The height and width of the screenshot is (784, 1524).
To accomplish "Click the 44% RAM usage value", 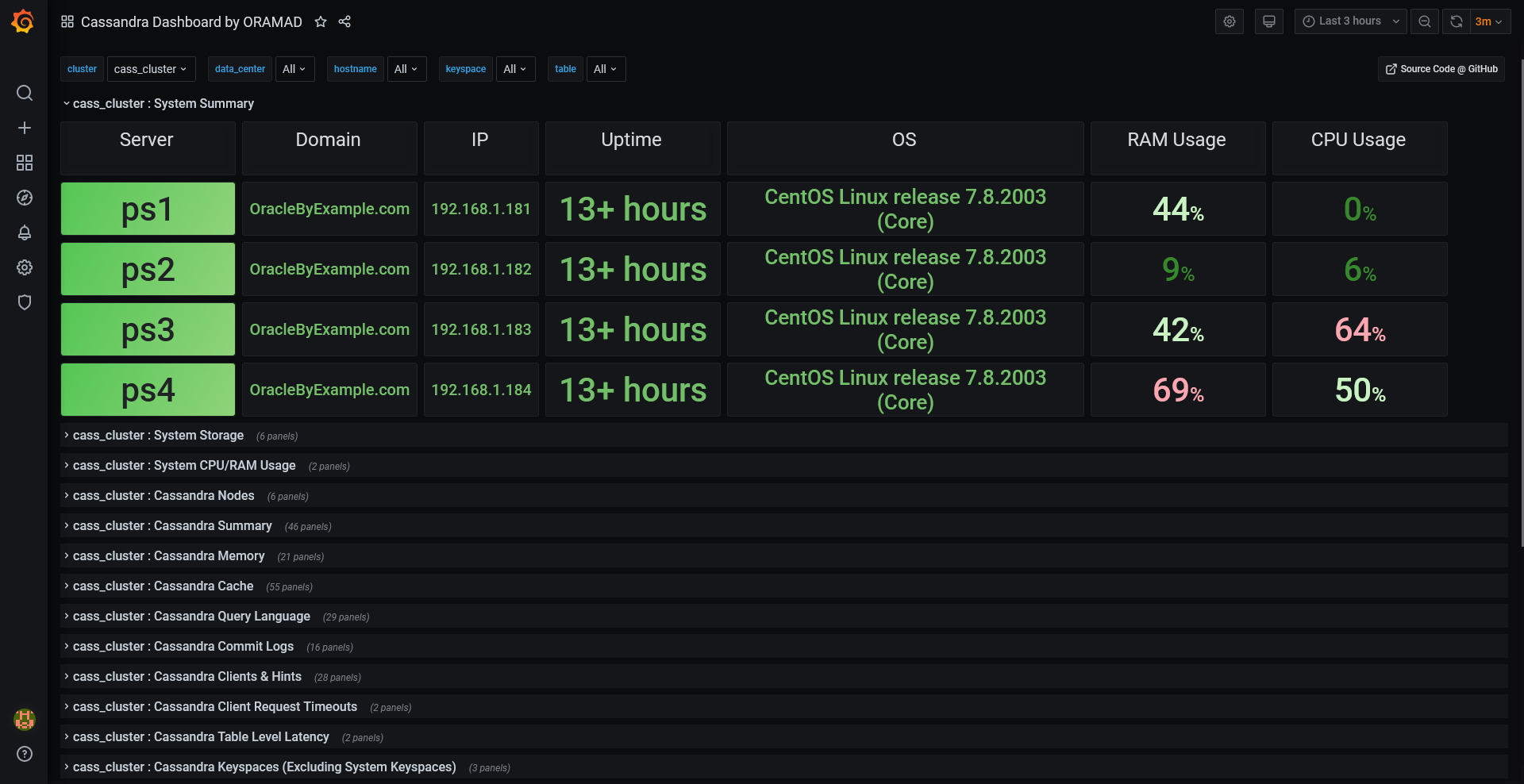I will [1178, 209].
